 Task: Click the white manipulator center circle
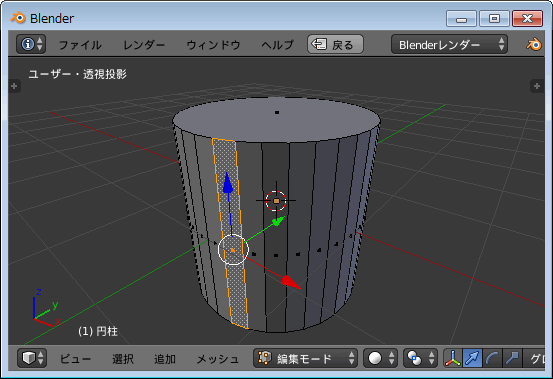233,250
